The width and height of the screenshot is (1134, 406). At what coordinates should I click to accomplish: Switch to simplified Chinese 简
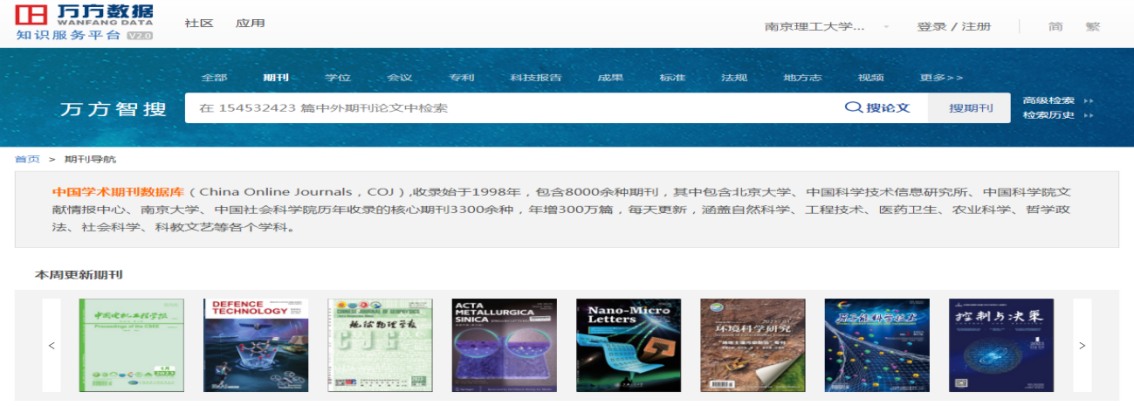tap(1055, 27)
